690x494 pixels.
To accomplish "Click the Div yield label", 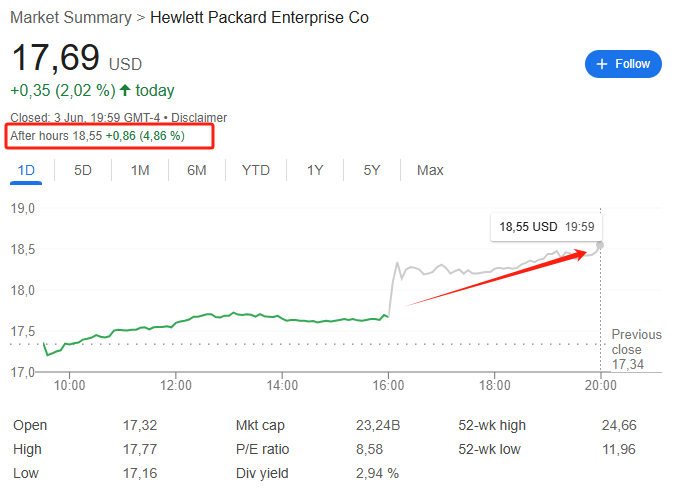I will 263,473.
